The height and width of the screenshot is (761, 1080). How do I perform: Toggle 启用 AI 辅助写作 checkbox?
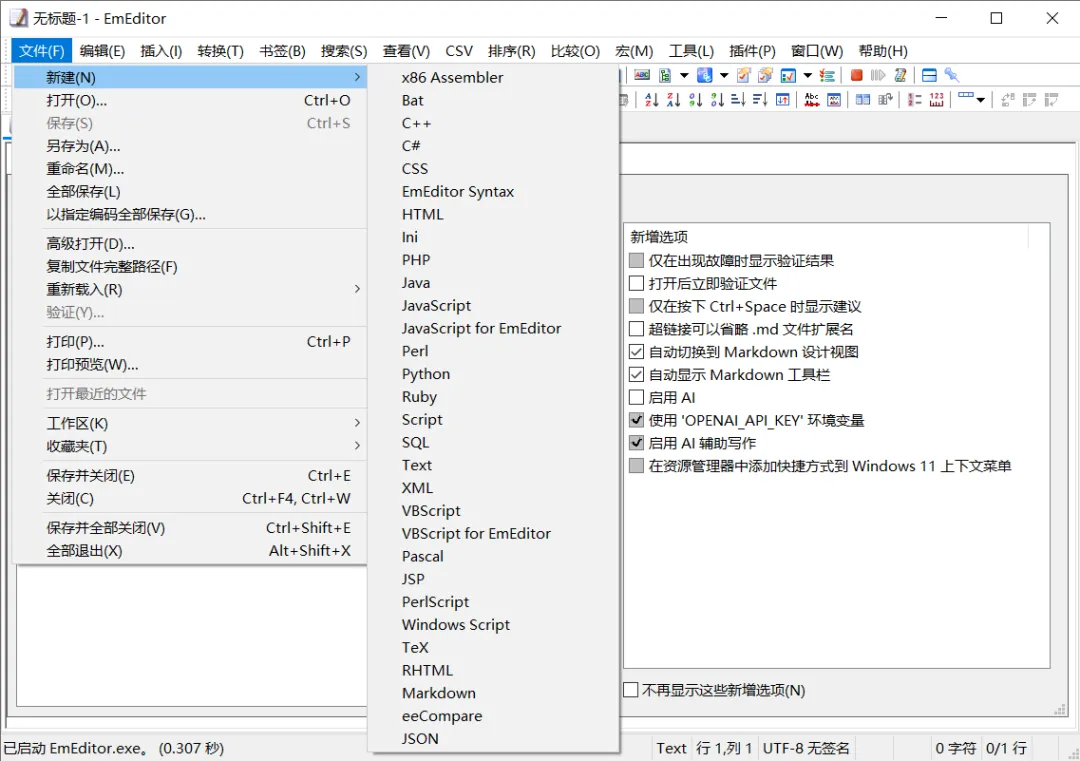(x=636, y=443)
